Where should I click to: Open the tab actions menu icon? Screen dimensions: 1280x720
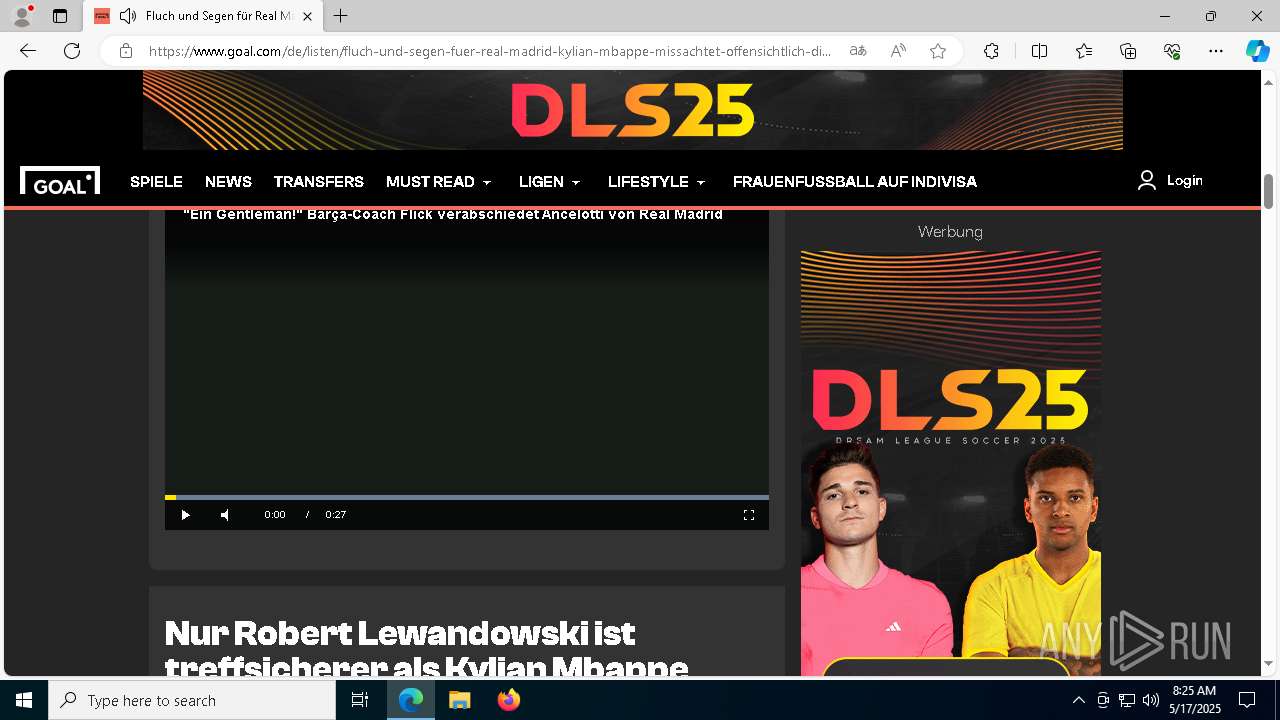60,16
